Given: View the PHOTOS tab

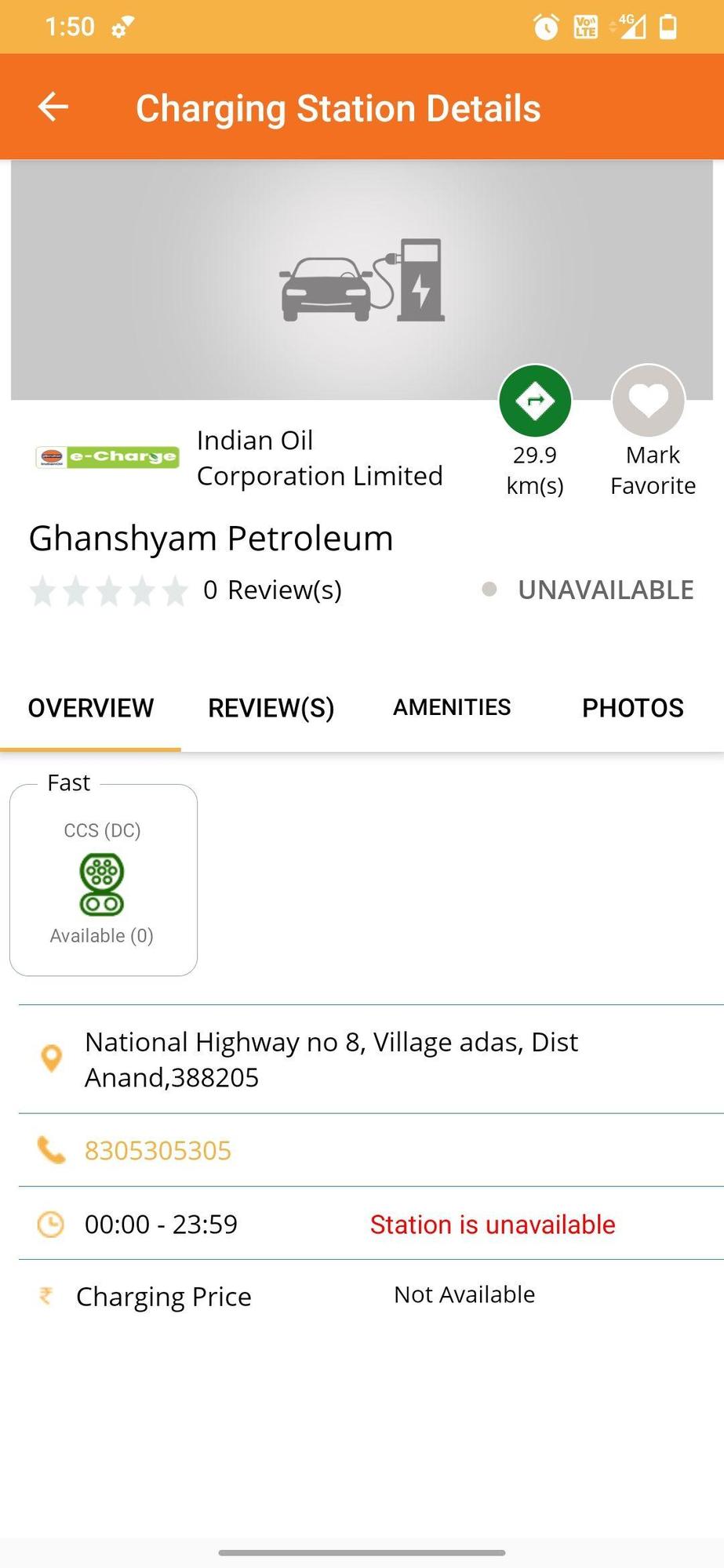Looking at the screenshot, I should click(632, 708).
